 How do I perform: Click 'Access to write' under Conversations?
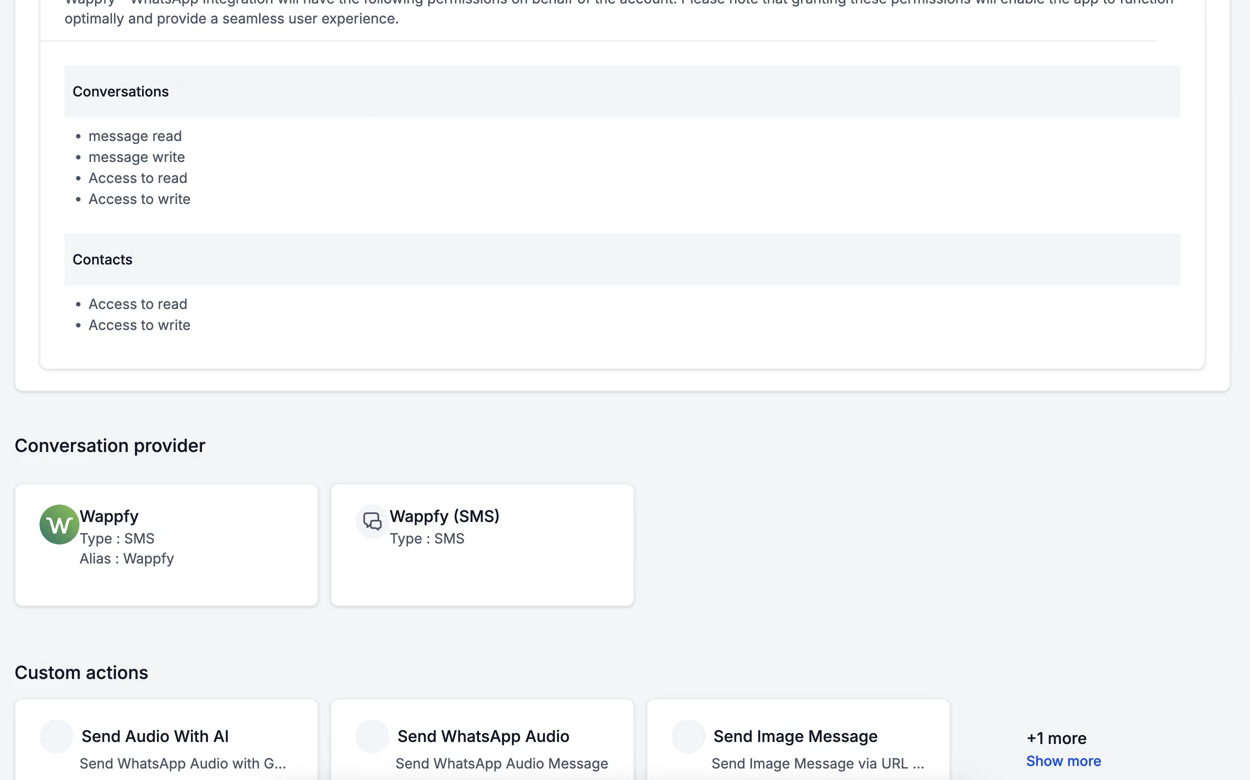[x=139, y=199]
